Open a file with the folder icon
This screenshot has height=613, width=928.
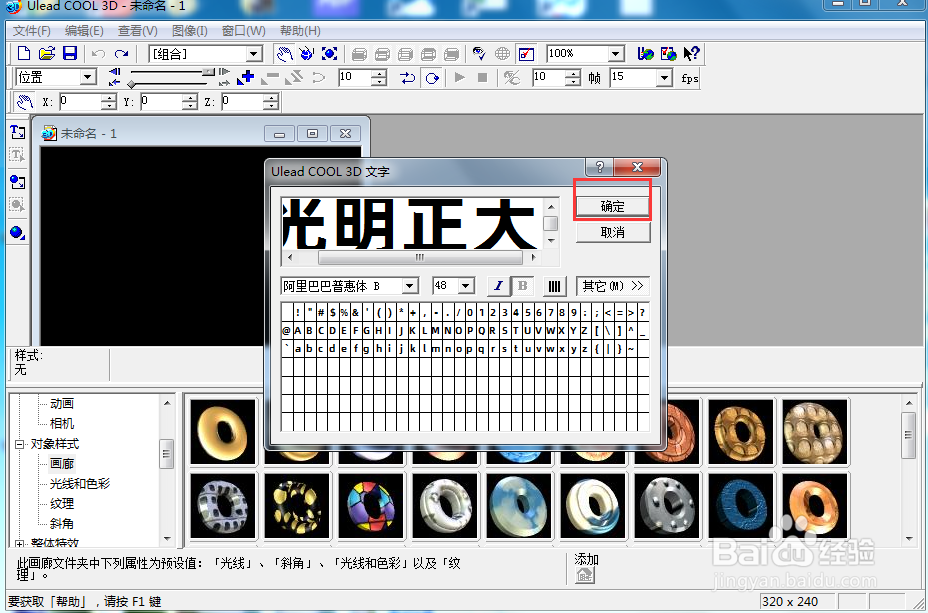(x=47, y=54)
